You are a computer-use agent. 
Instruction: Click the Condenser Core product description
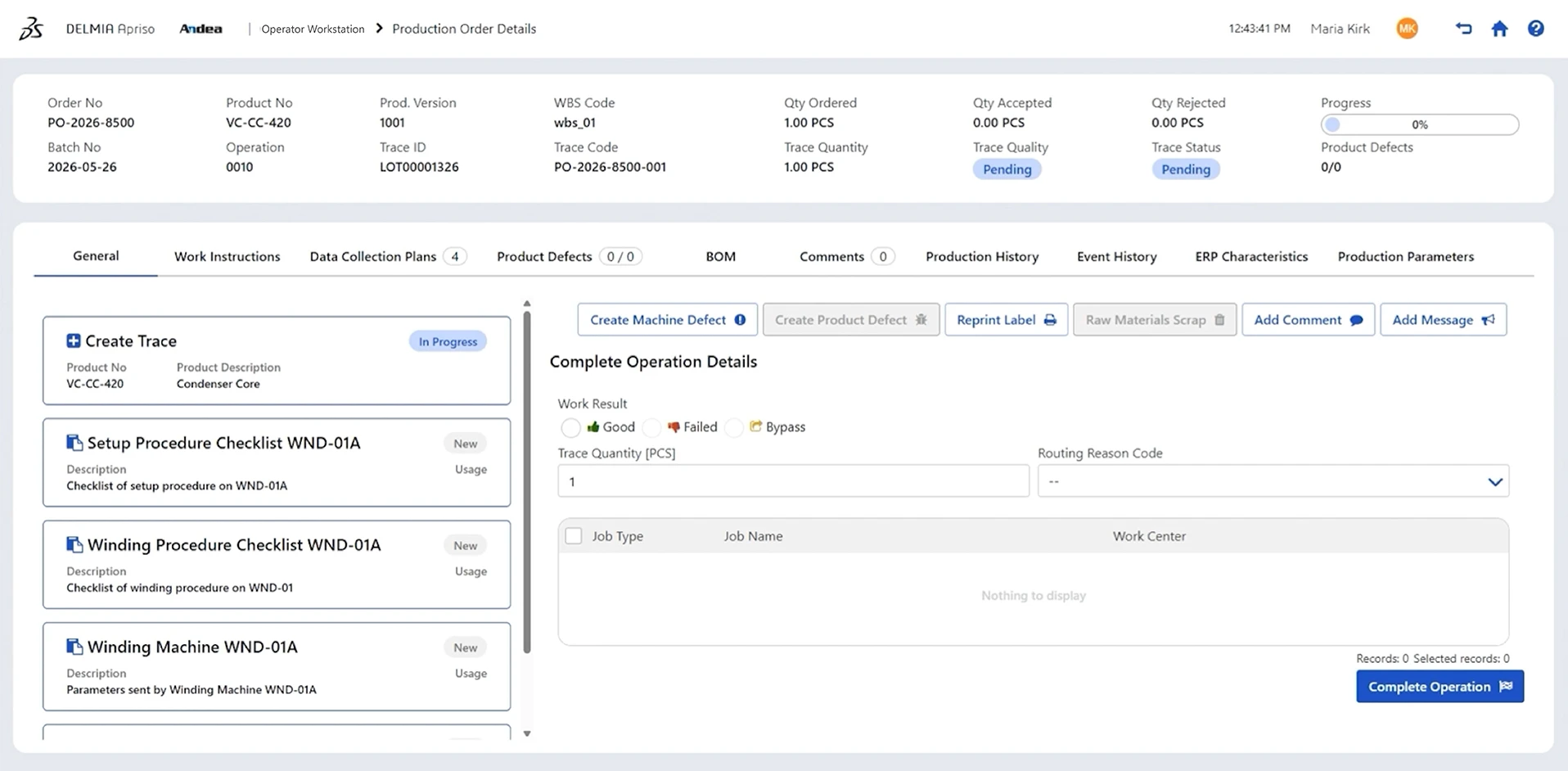(218, 384)
